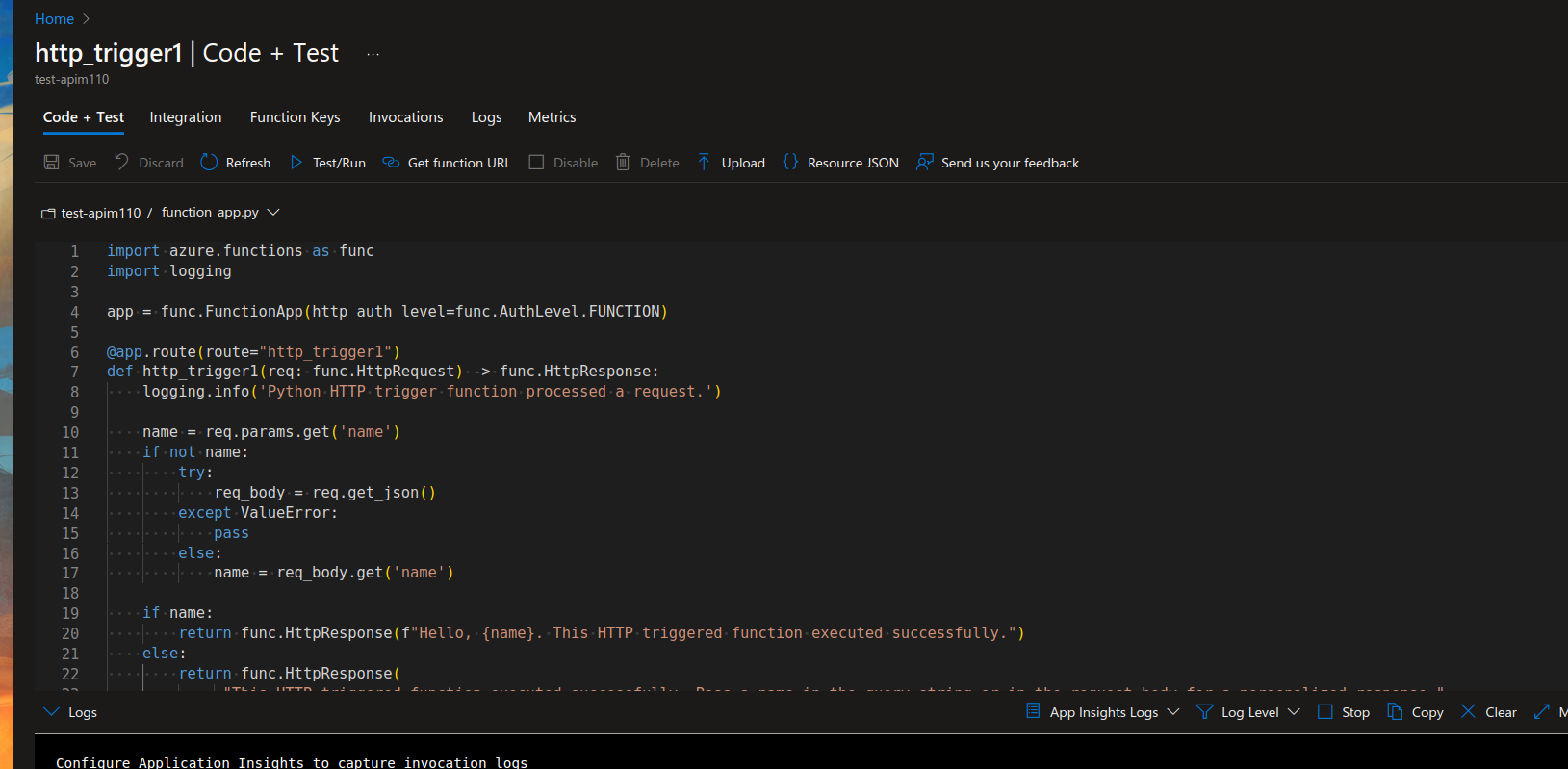This screenshot has width=1568, height=769.
Task: Click the Refresh circular arrow icon
Action: 209,162
